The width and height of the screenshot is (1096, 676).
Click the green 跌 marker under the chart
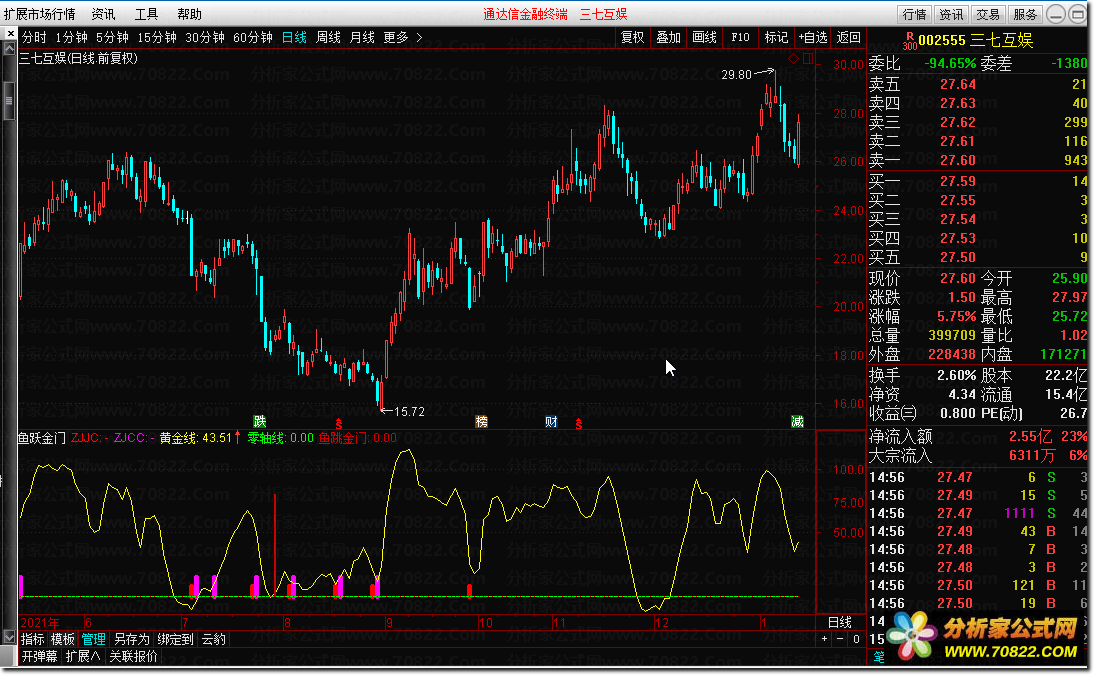pos(260,422)
